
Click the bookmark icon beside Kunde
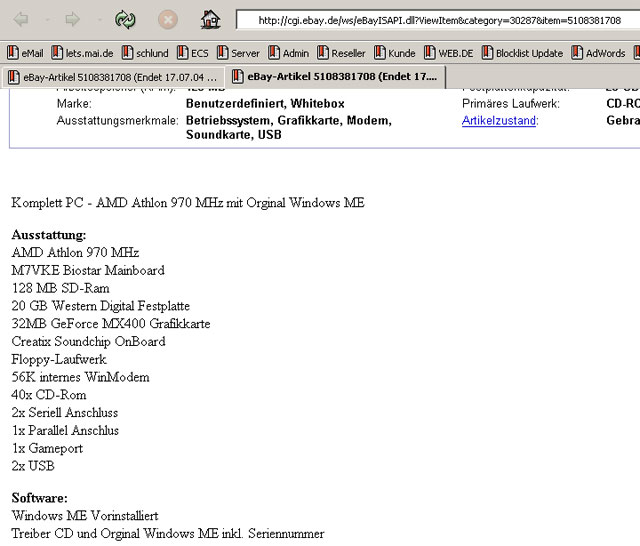[380, 53]
